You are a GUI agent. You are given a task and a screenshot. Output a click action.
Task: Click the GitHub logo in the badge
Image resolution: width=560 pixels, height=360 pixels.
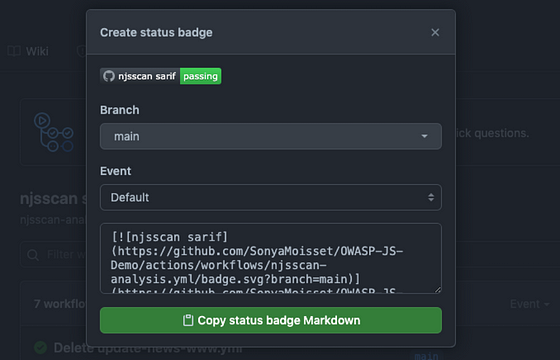click(109, 76)
